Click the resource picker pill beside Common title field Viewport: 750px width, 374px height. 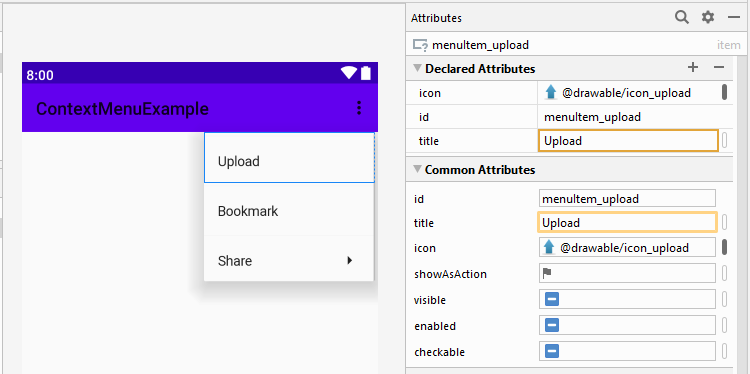(725, 222)
